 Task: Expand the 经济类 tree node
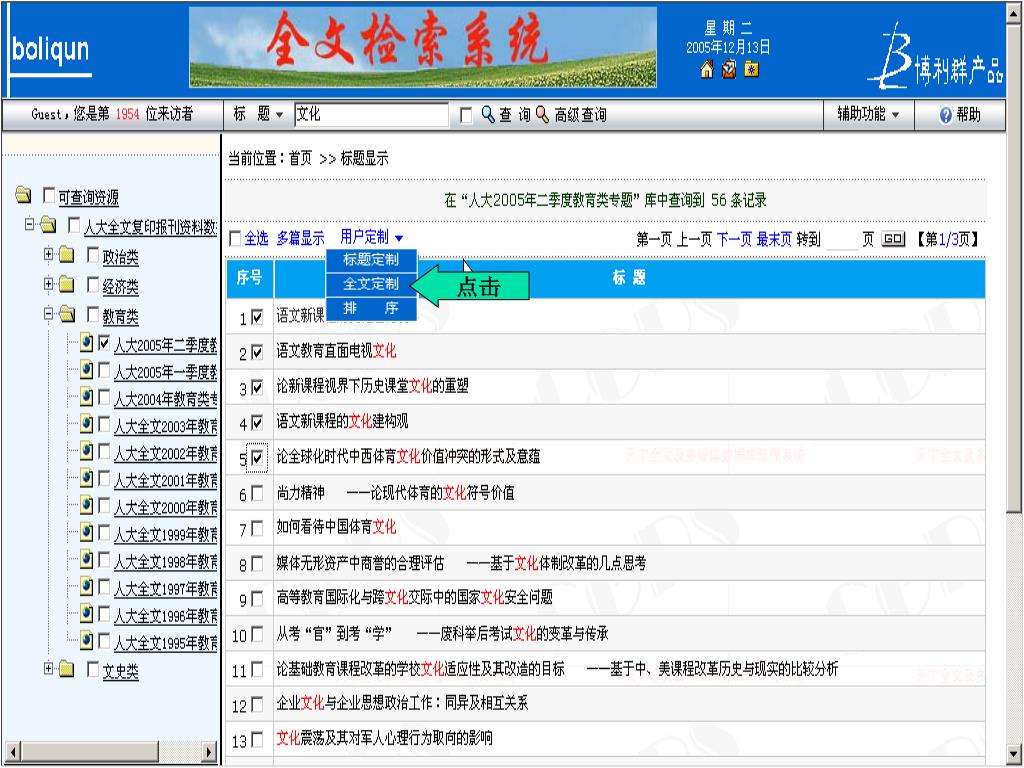click(x=48, y=283)
